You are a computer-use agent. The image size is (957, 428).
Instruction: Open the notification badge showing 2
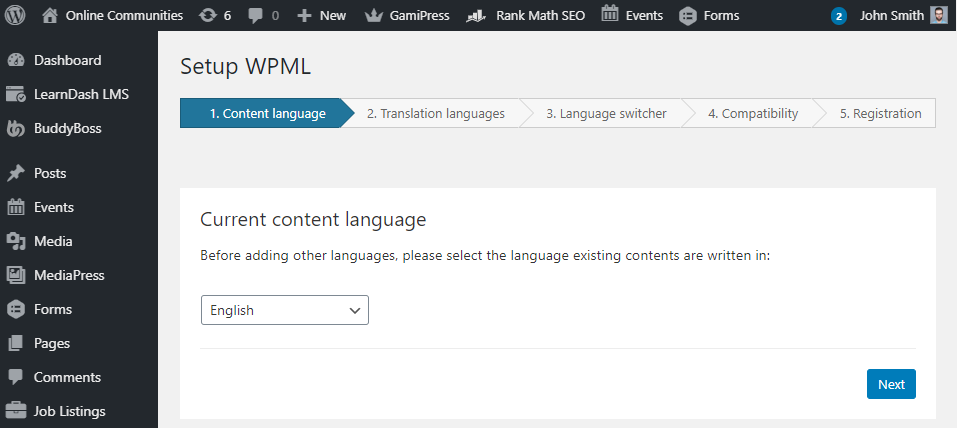coord(838,16)
